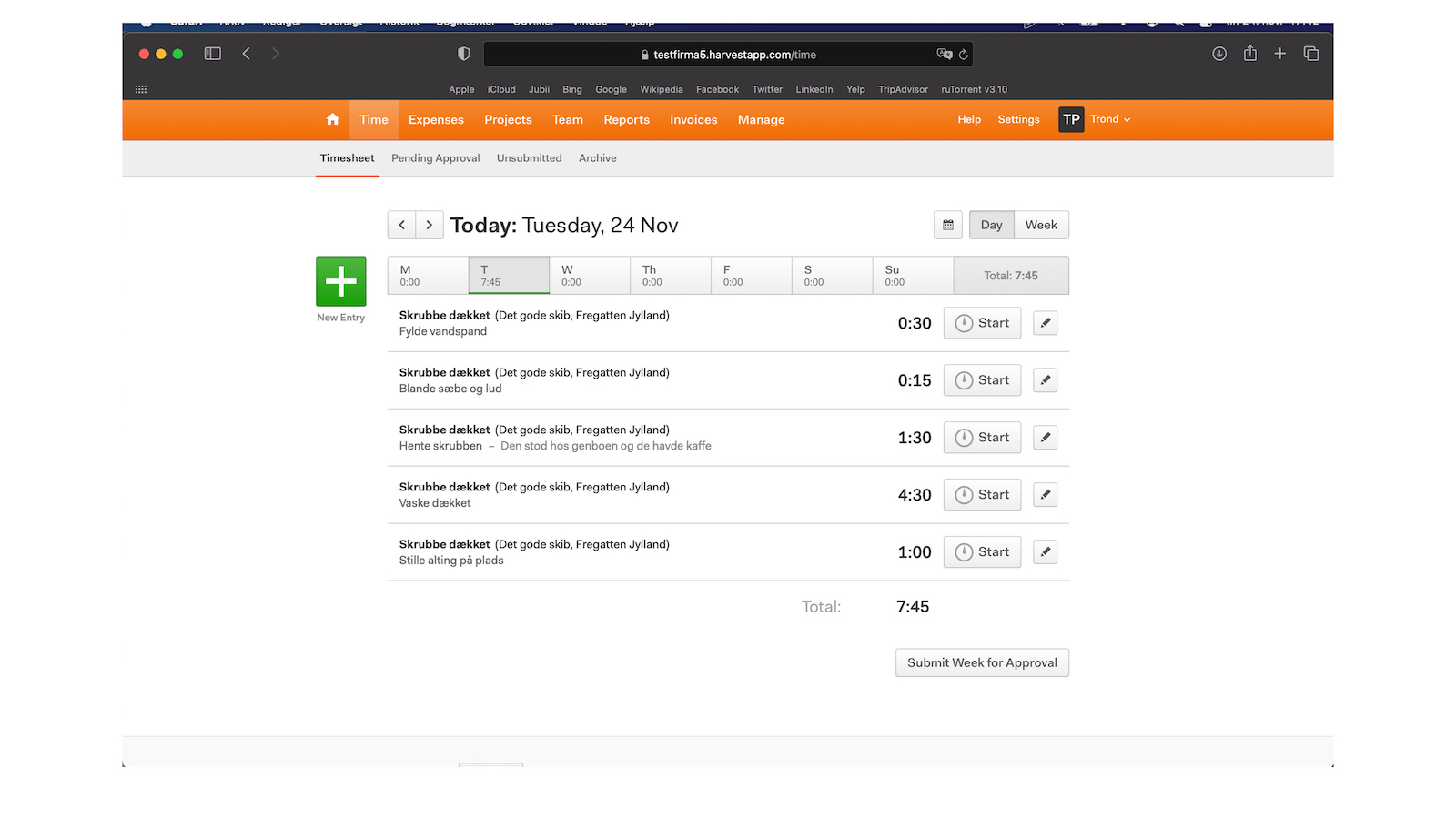Switch timesheet to Week view
Viewport: 1456px width, 819px height.
point(1040,225)
